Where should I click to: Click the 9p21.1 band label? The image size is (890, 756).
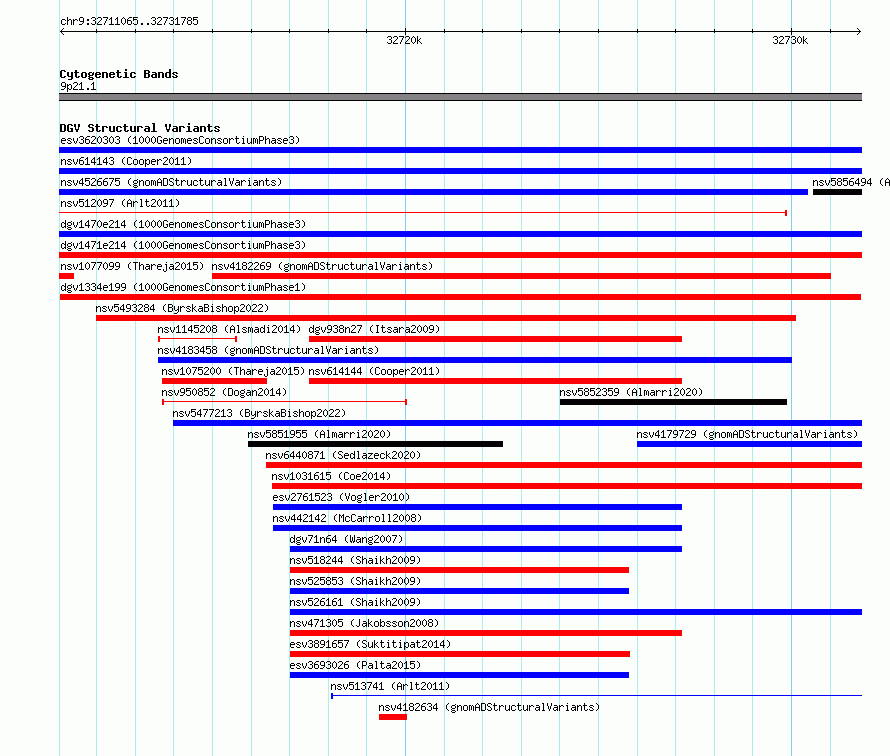(78, 86)
